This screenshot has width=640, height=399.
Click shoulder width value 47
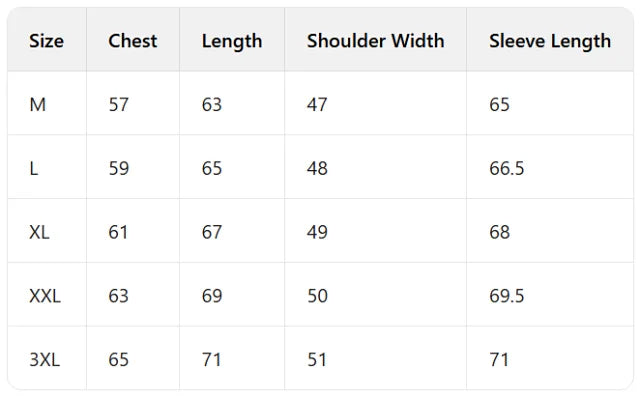tap(317, 105)
